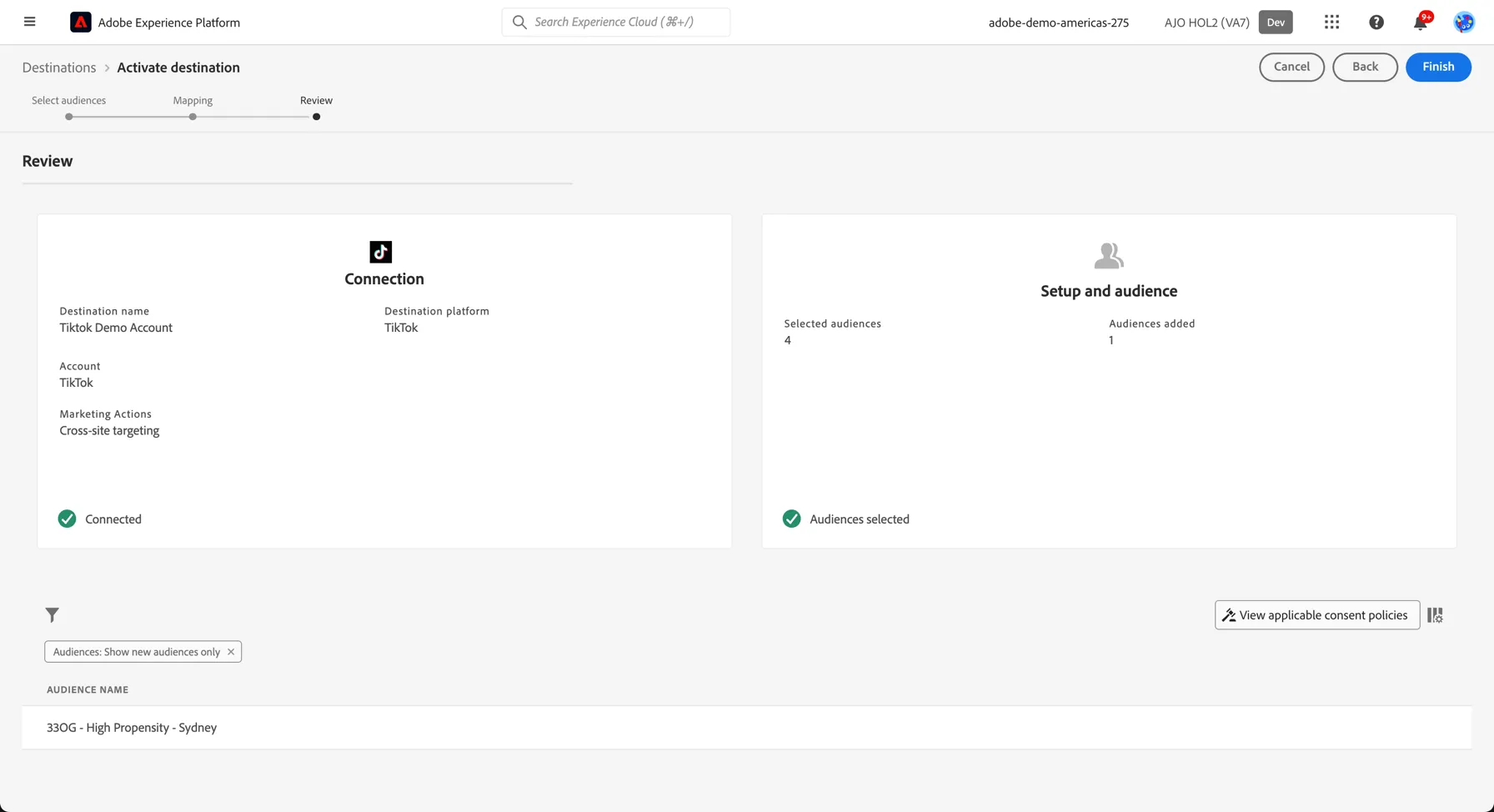Click the Back button

(x=1365, y=67)
